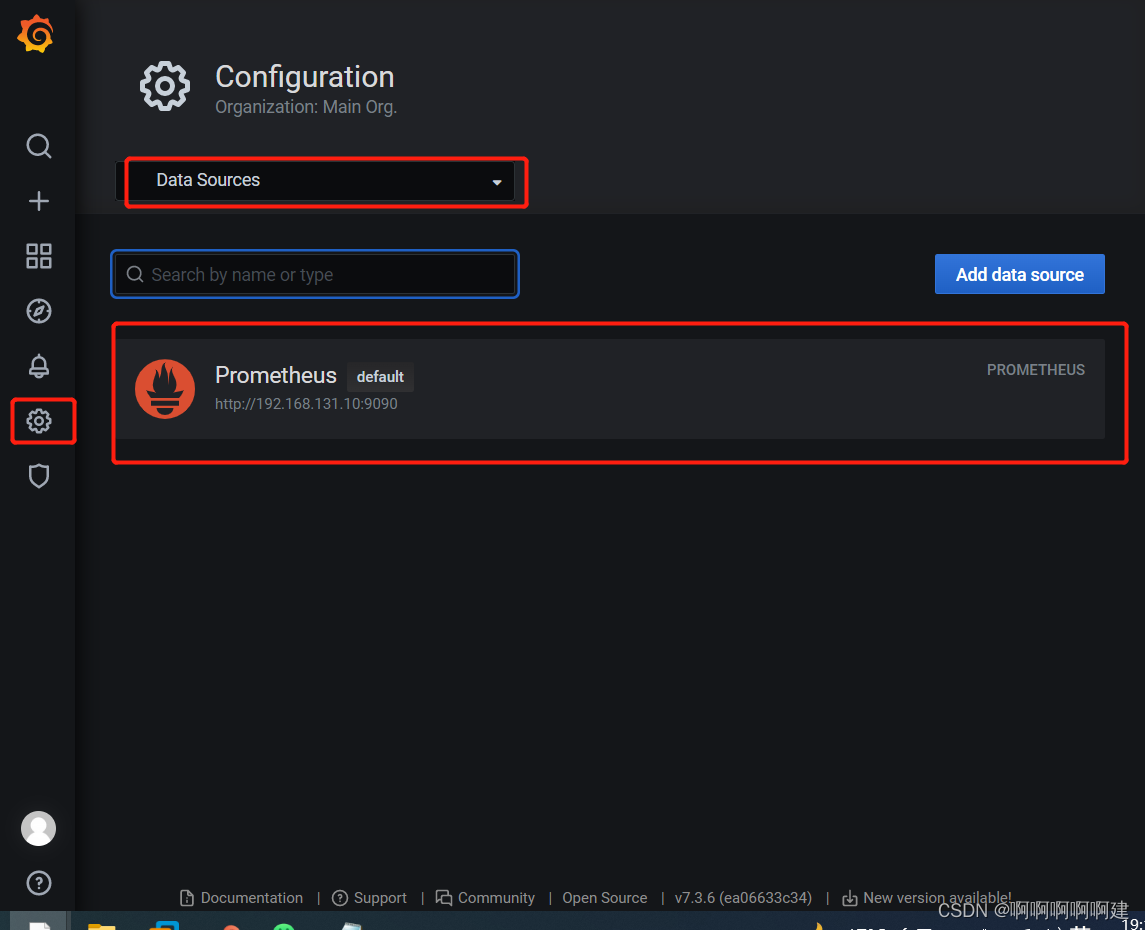Click the Add data source button
The image size is (1145, 930).
[x=1019, y=274]
